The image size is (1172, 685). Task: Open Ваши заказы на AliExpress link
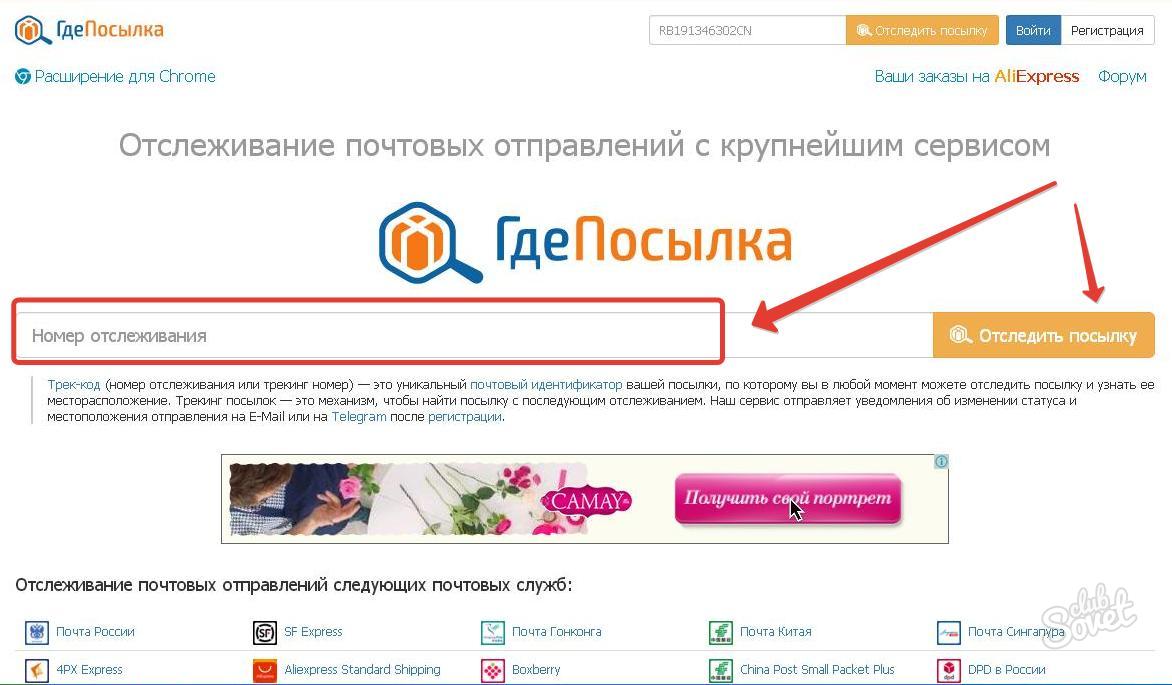[x=977, y=76]
